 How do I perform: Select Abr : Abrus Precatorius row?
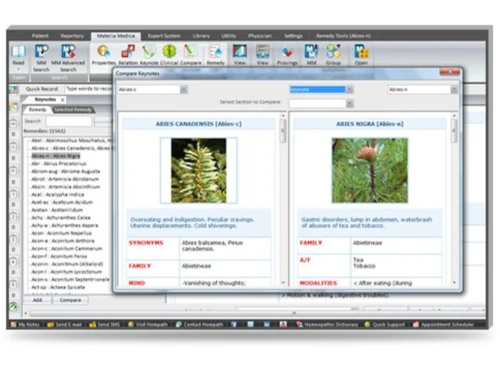[x=59, y=164]
